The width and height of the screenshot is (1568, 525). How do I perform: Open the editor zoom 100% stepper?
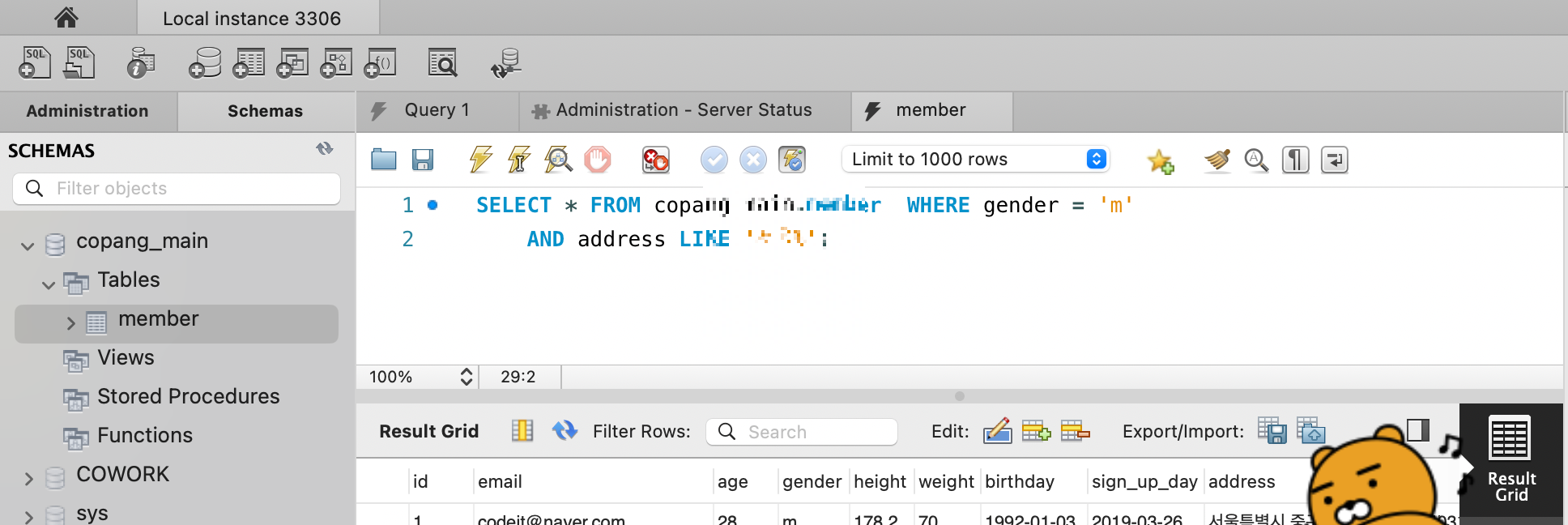(x=467, y=377)
